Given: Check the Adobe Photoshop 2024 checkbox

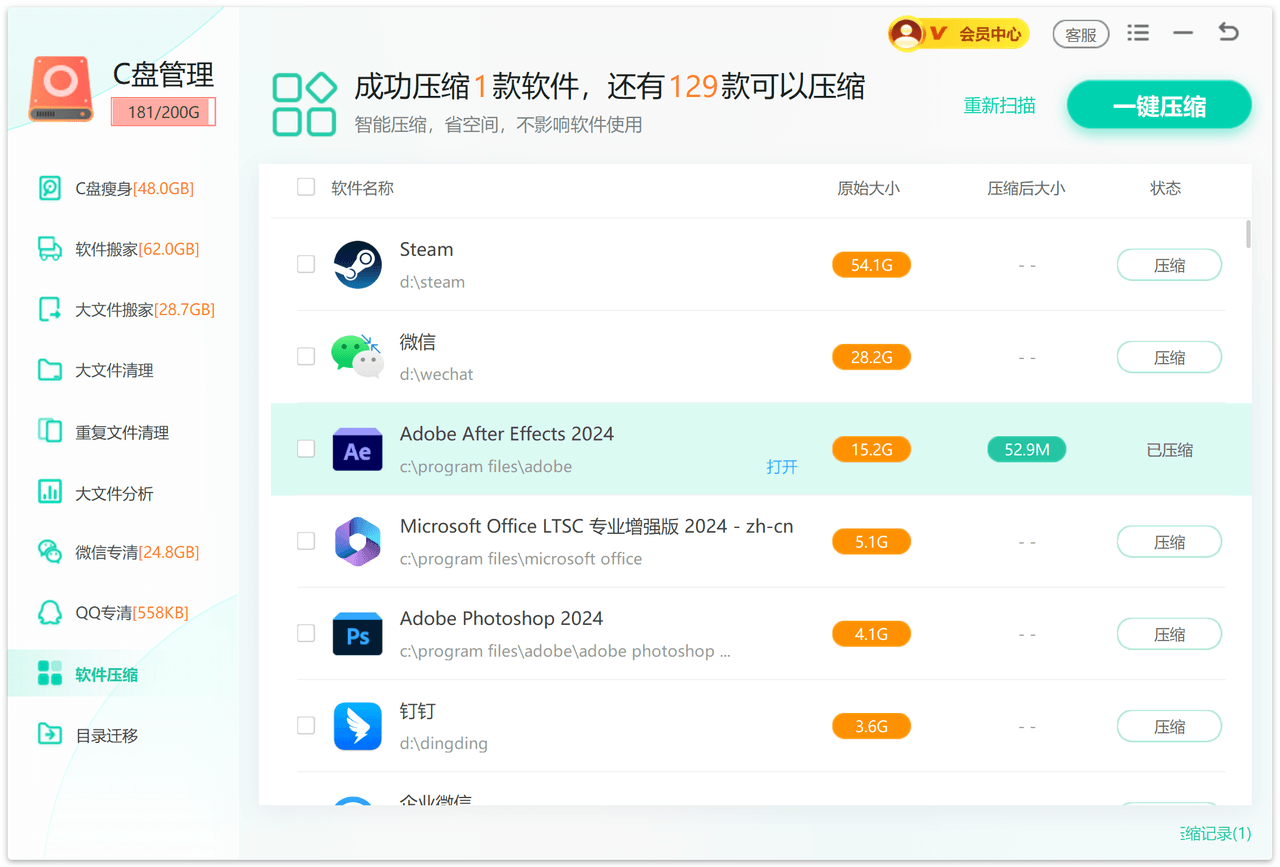Looking at the screenshot, I should [x=306, y=633].
